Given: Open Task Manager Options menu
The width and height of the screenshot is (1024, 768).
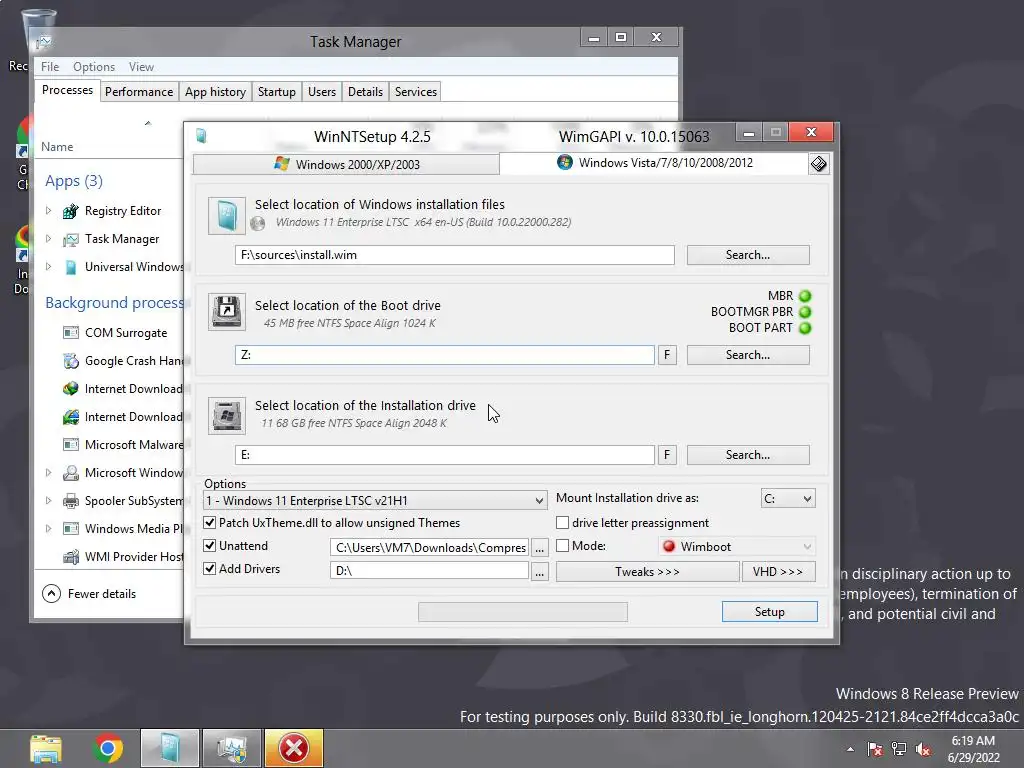Looking at the screenshot, I should (x=94, y=67).
